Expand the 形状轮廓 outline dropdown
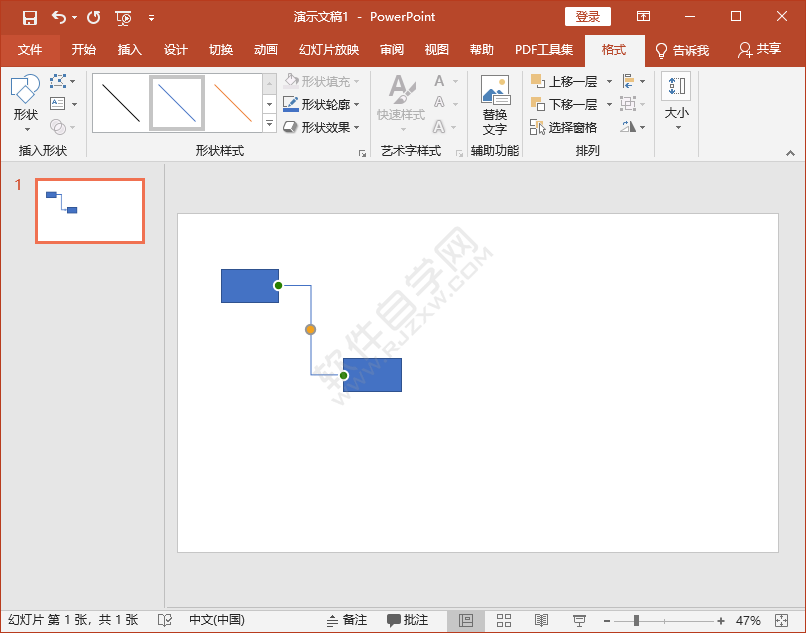806x633 pixels. pyautogui.click(x=357, y=105)
